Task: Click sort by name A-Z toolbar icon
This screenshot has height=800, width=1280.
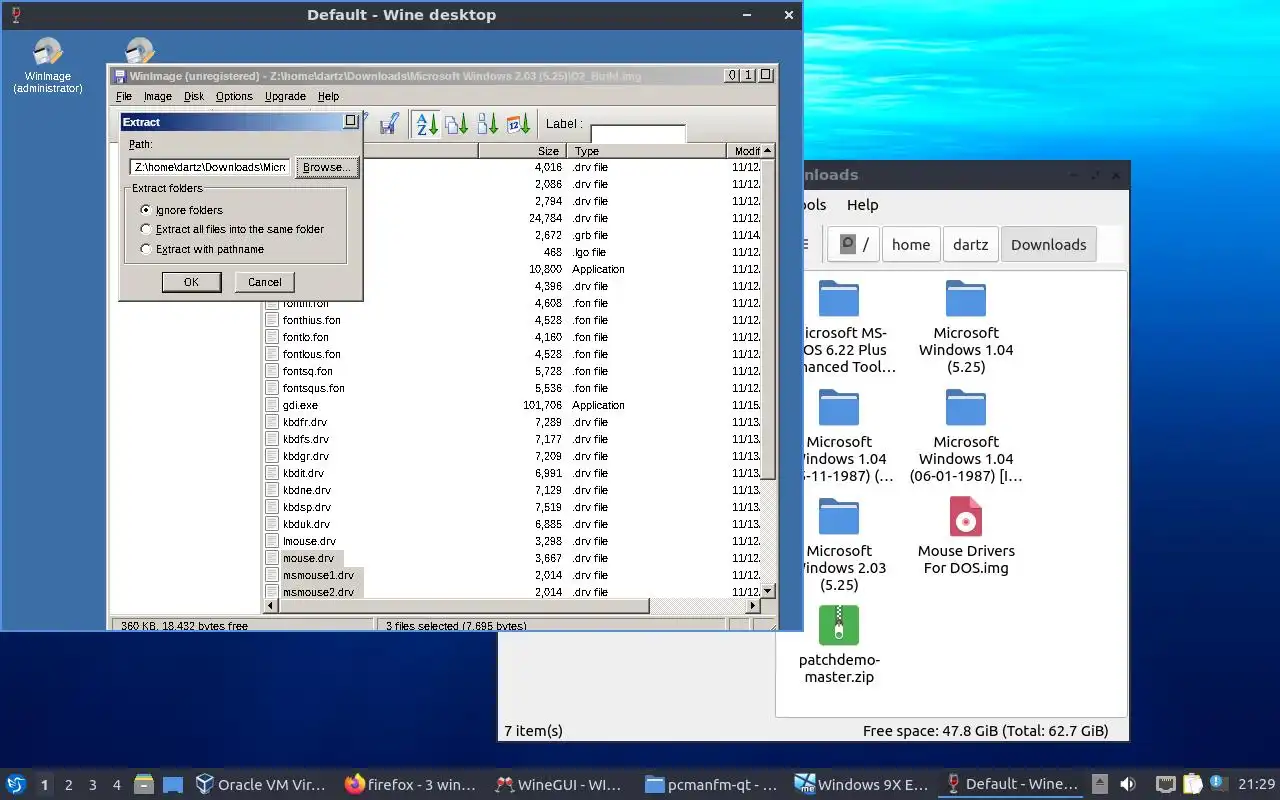Action: (427, 124)
